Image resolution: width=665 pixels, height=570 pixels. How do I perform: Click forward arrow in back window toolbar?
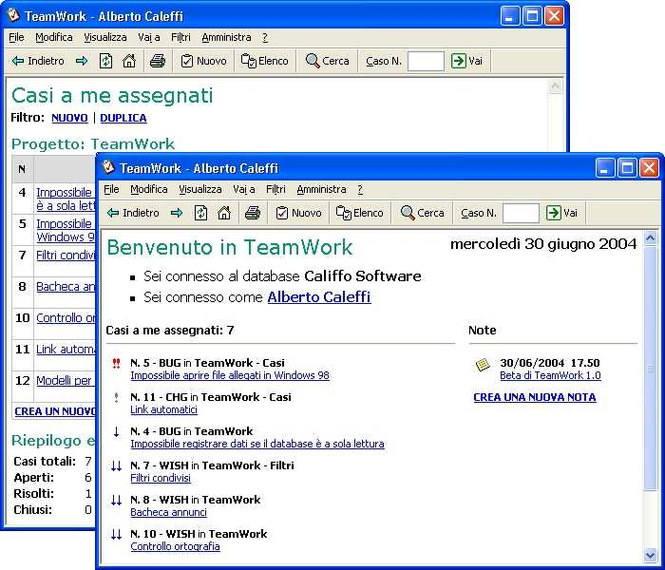click(x=82, y=61)
